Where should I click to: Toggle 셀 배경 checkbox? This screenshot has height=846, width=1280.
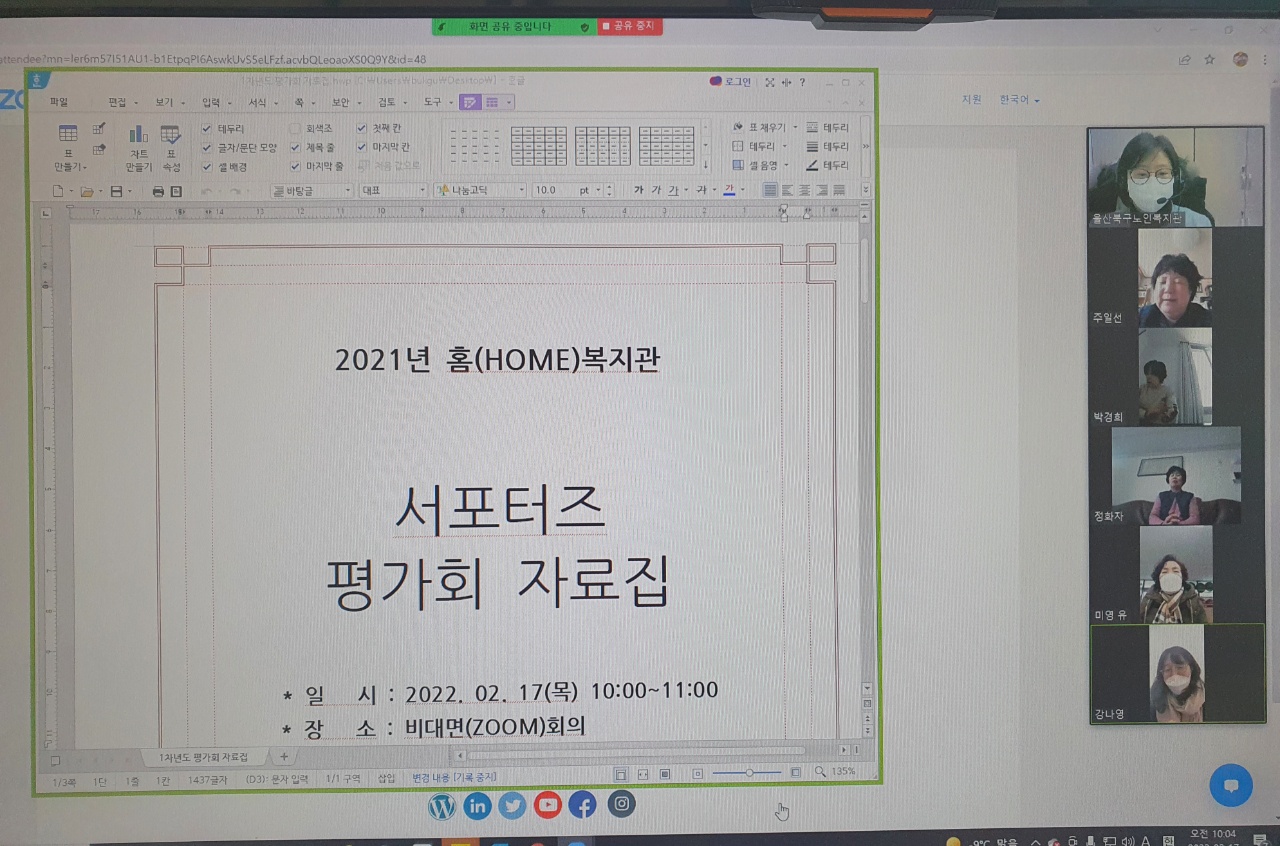tap(207, 167)
